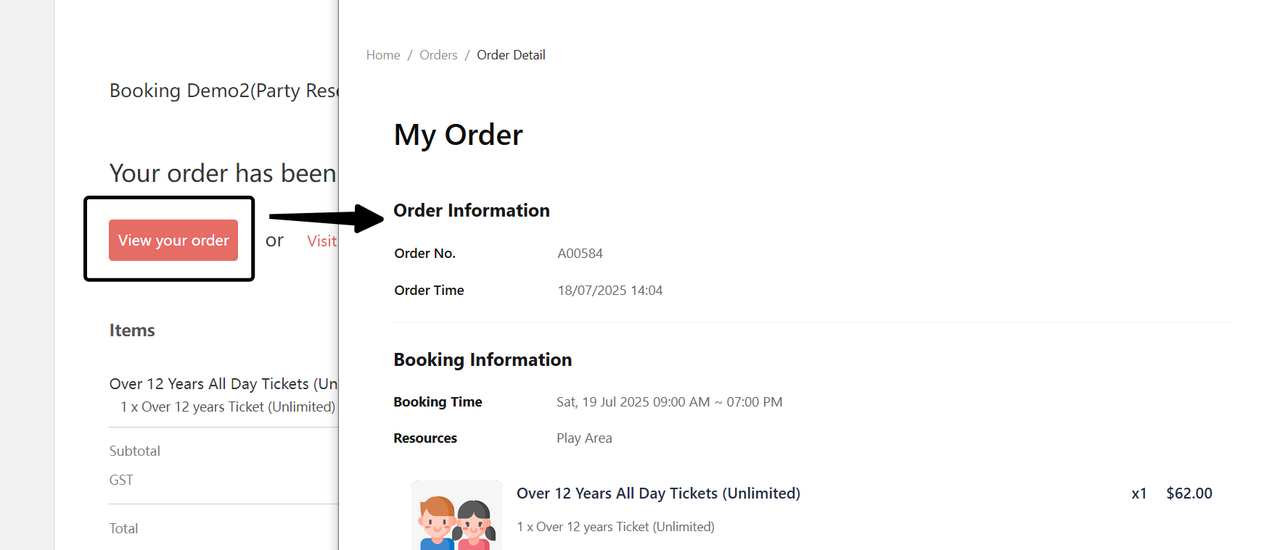Open the Over 12 Years All Day Tickets title
1280x550 pixels.
658,493
